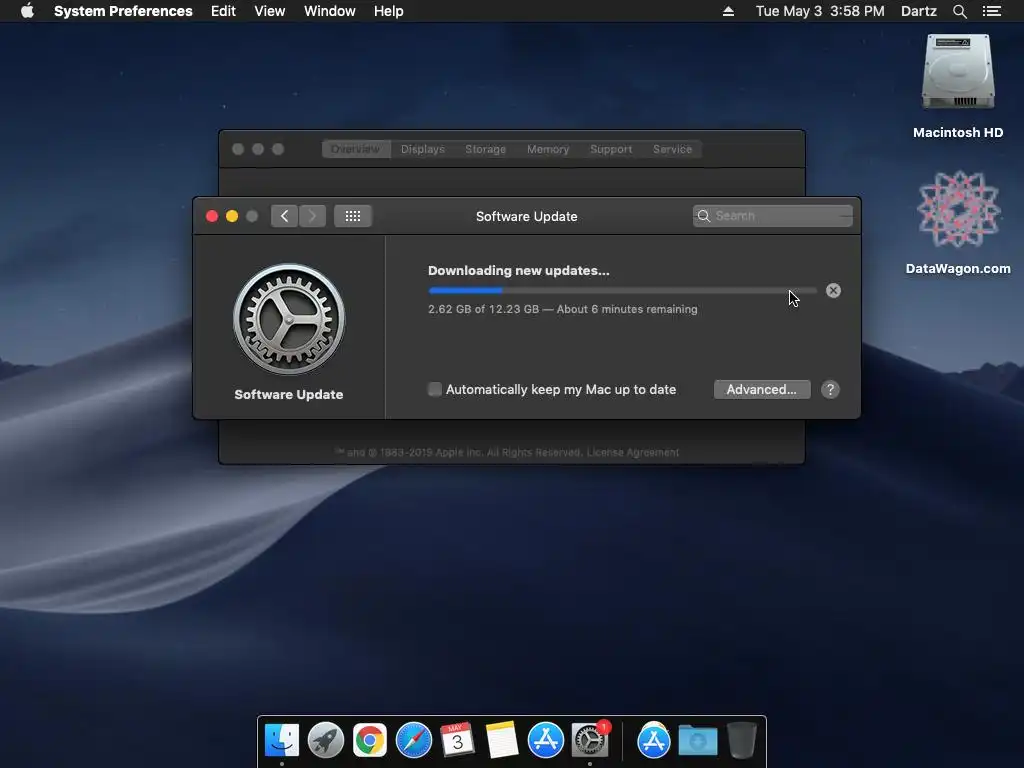This screenshot has width=1024, height=768.
Task: Launch Google Chrome from the Dock
Action: (370, 740)
